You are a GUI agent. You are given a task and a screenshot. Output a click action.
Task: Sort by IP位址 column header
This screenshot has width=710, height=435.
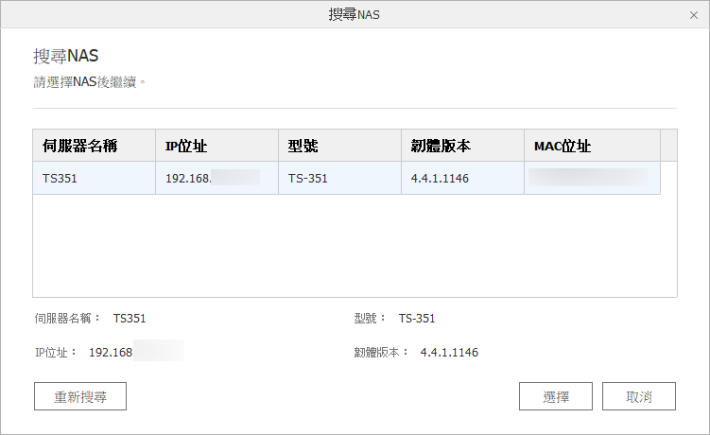(x=217, y=145)
